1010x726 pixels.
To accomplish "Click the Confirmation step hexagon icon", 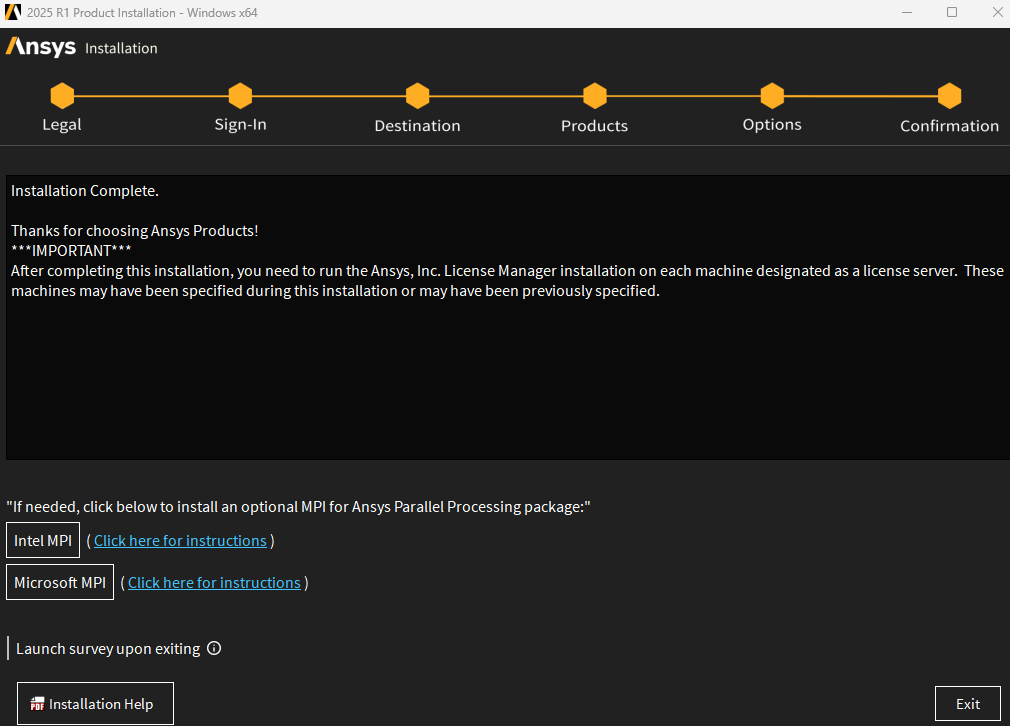I will pos(949,96).
